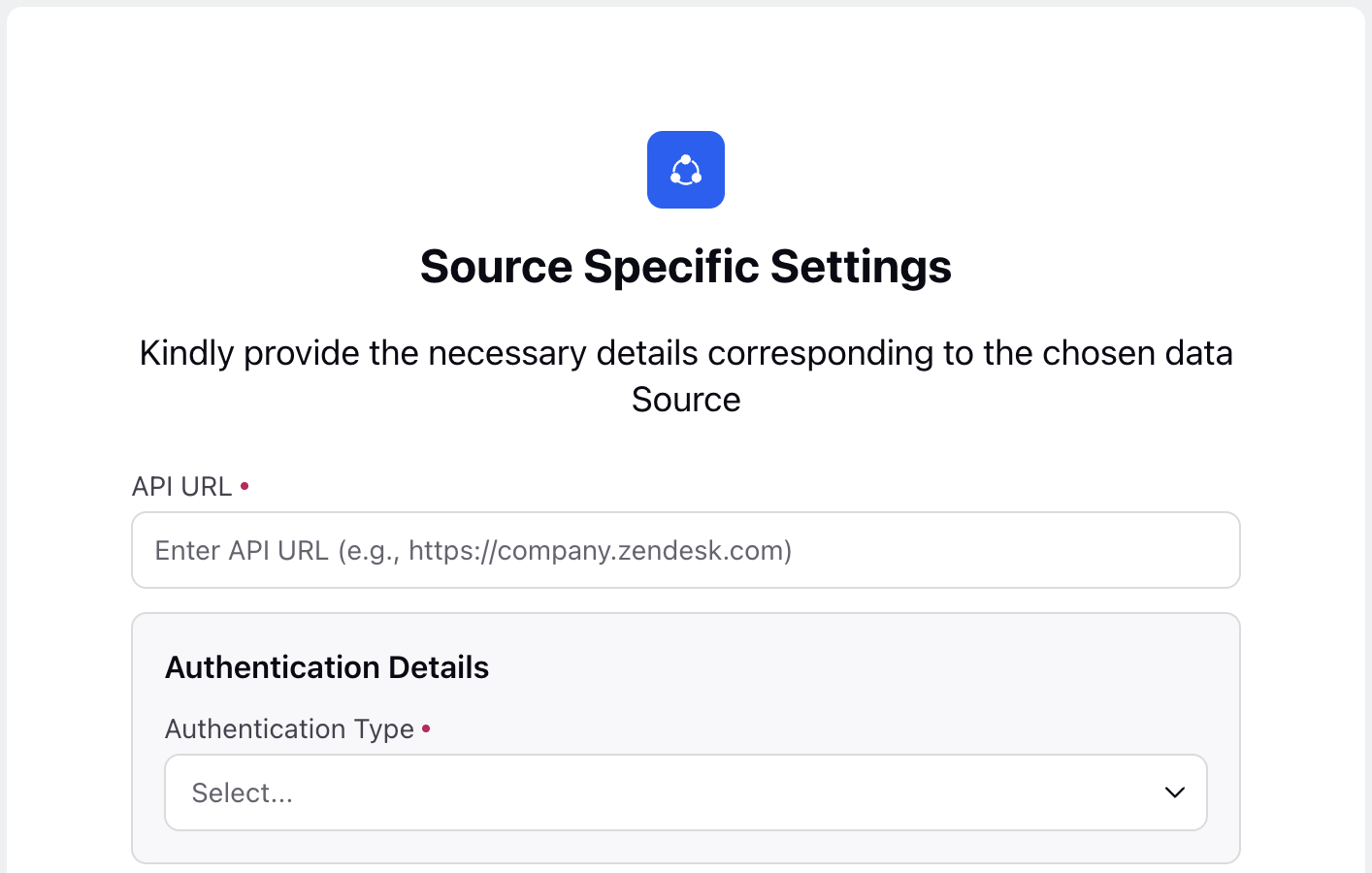Click the Source Specific Settings title
Image resolution: width=1372 pixels, height=873 pixels.
point(686,266)
